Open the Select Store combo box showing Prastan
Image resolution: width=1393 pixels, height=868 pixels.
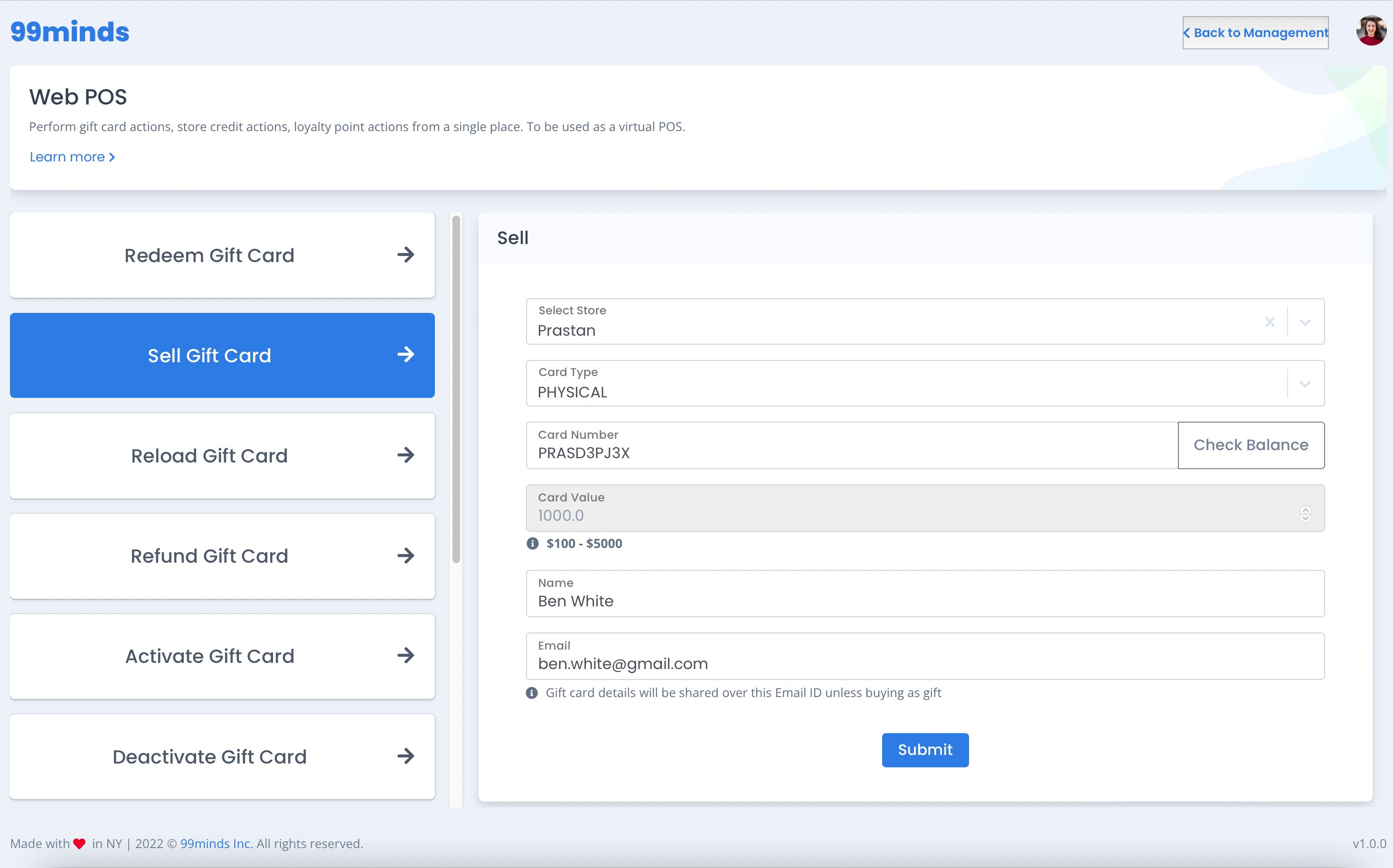pos(925,321)
